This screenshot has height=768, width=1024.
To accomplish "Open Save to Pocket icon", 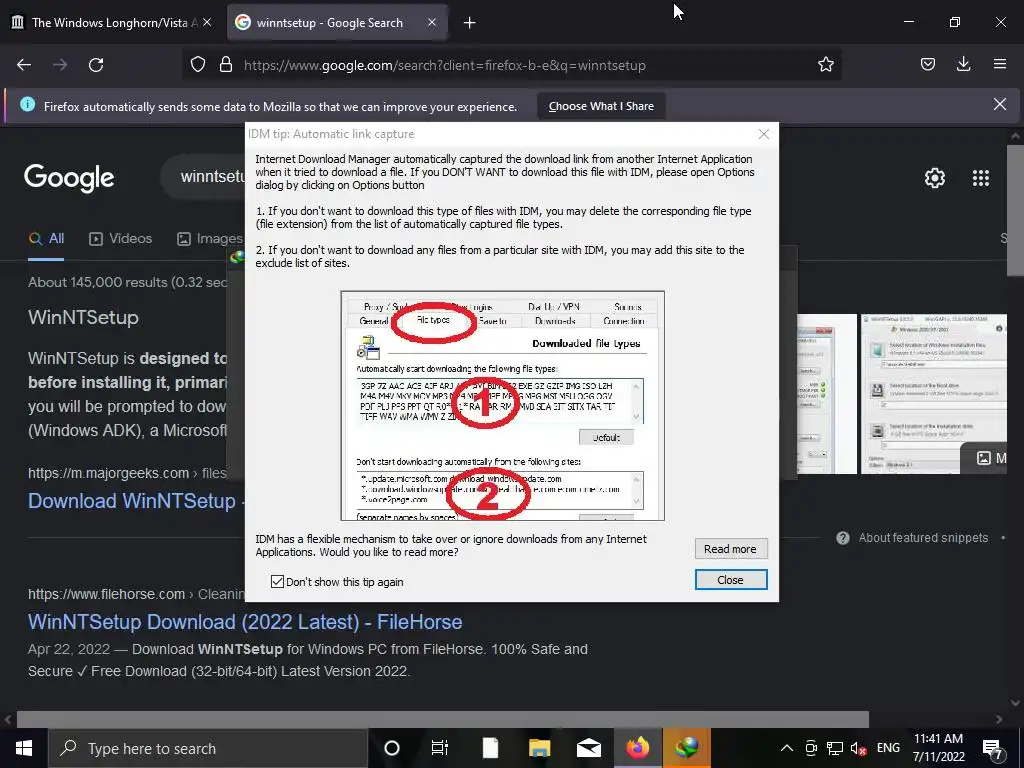I will [928, 65].
